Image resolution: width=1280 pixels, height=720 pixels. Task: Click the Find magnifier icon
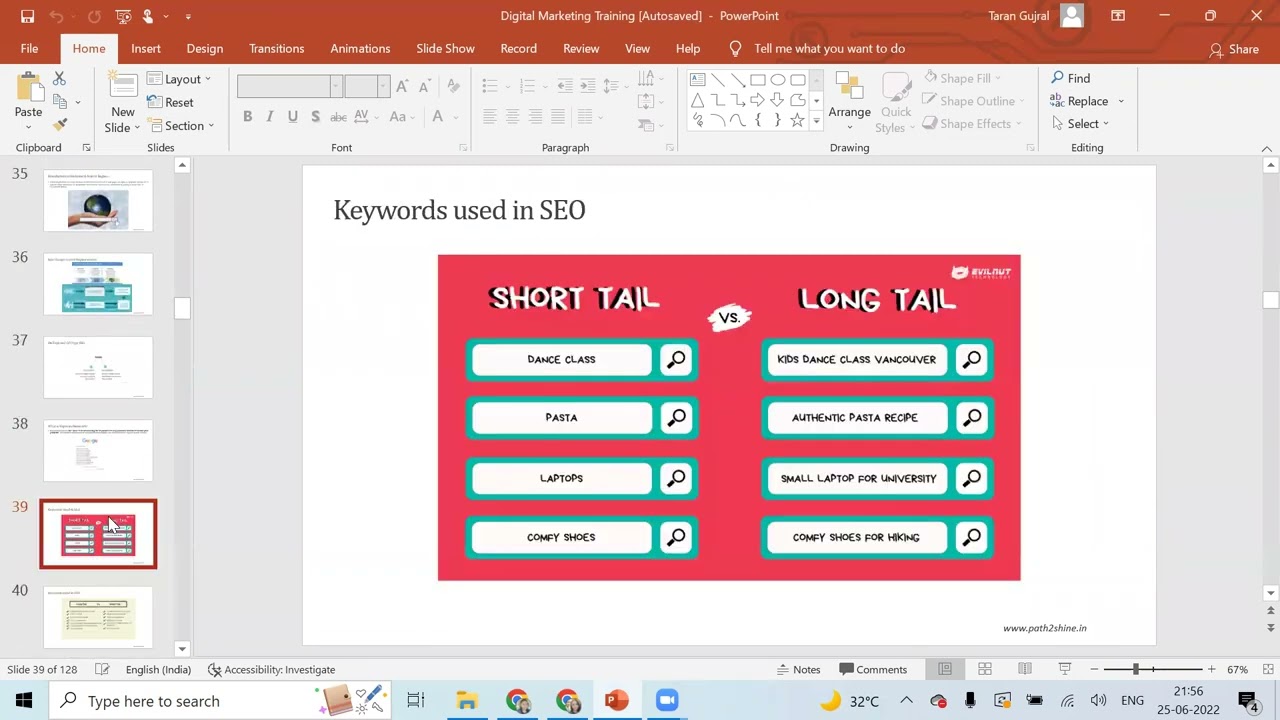coord(1058,78)
